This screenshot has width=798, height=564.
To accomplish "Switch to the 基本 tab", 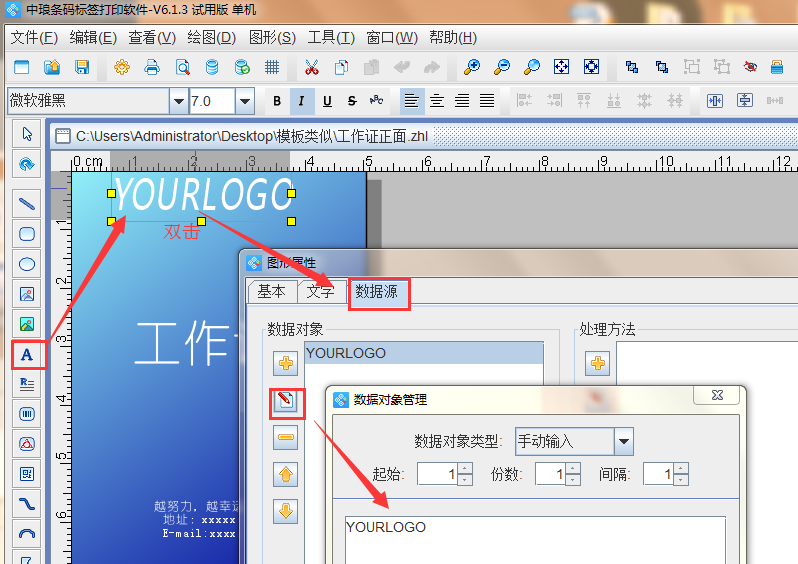I will point(271,291).
